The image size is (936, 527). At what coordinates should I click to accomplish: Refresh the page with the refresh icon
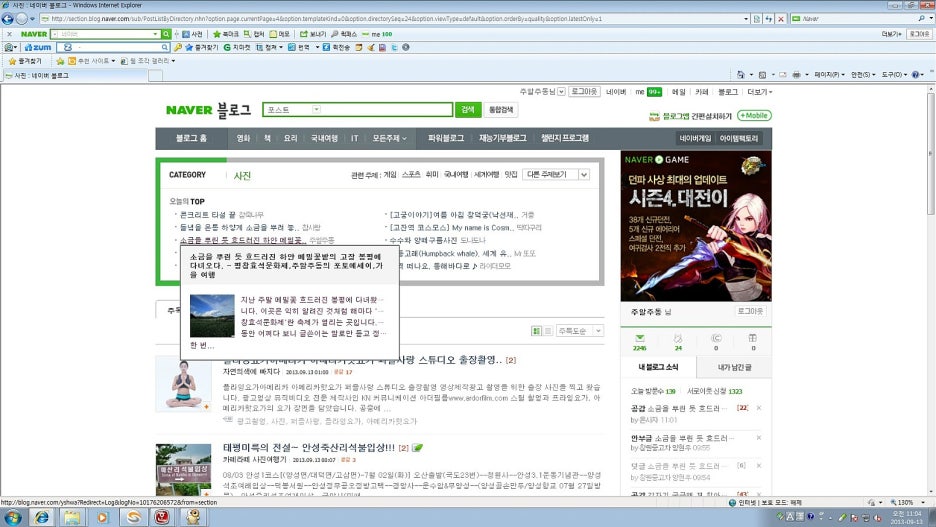769,19
